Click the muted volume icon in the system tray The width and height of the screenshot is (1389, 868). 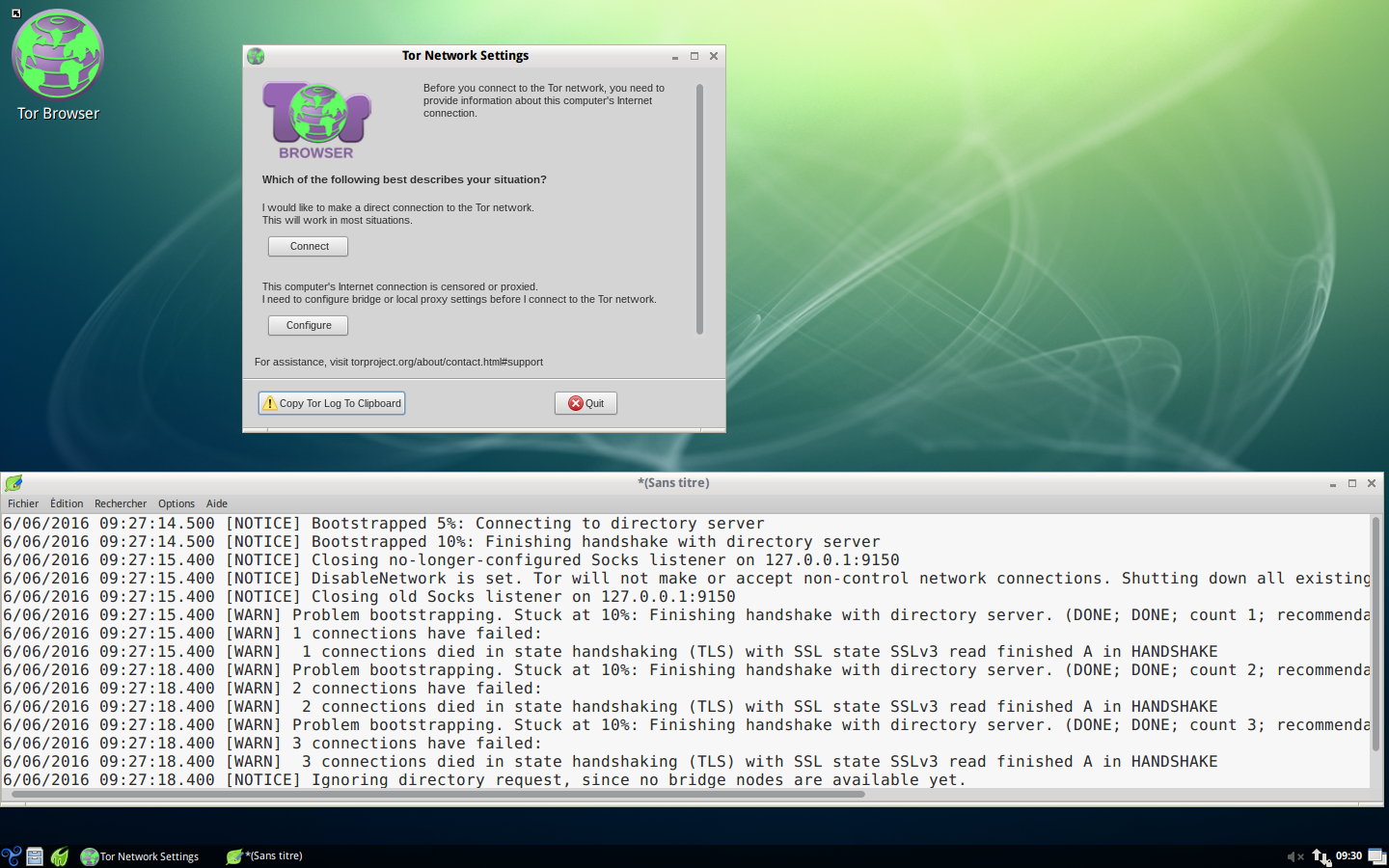(1294, 856)
